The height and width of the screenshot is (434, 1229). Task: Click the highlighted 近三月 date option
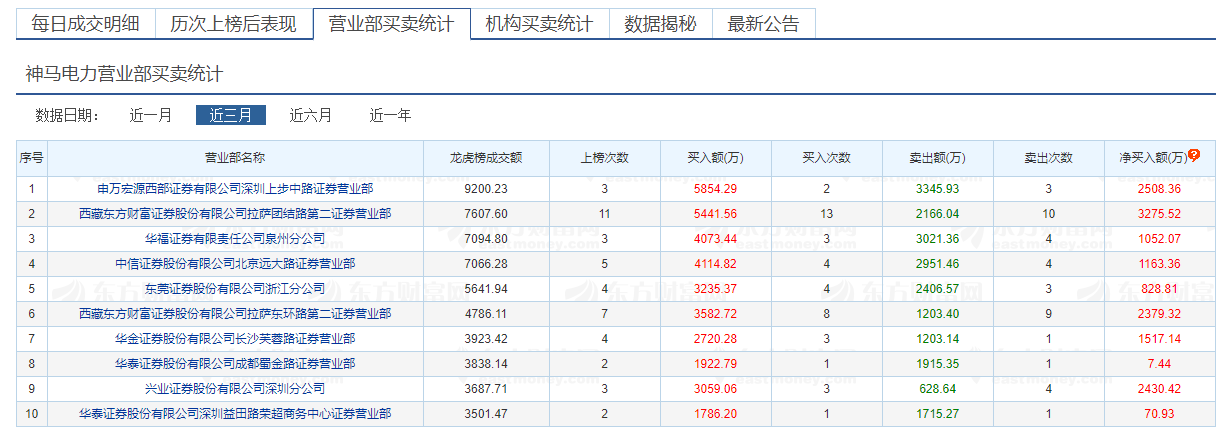click(x=231, y=115)
